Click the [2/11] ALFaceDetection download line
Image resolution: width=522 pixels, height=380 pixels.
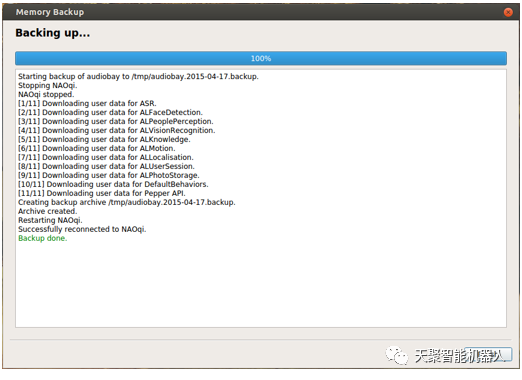click(110, 112)
